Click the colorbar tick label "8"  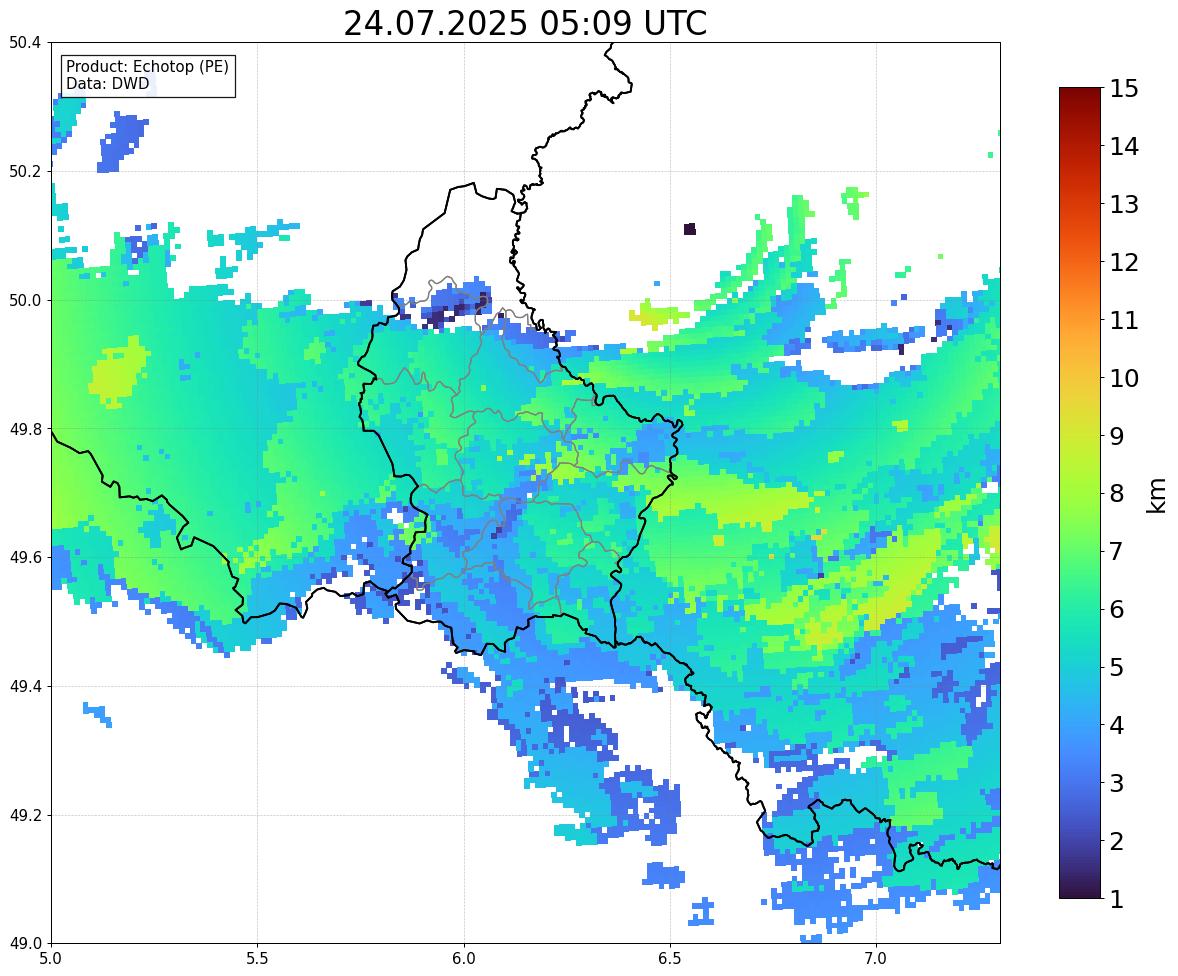coord(1117,494)
